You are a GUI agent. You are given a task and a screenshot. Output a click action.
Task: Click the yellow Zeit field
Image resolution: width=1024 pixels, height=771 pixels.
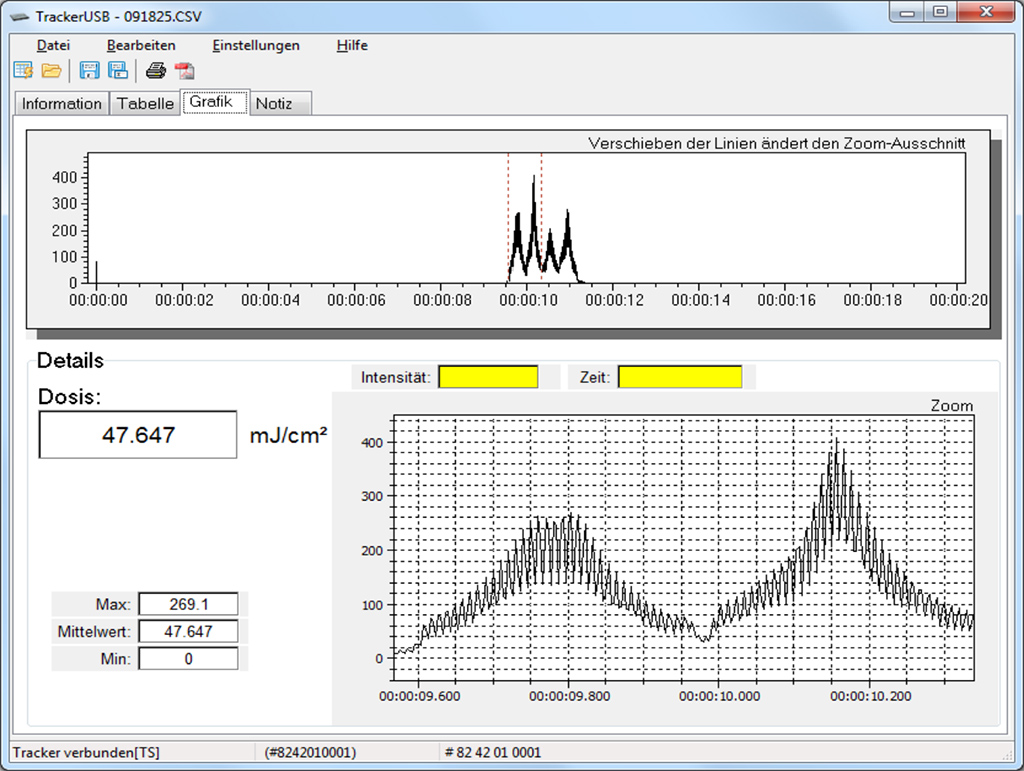[680, 377]
